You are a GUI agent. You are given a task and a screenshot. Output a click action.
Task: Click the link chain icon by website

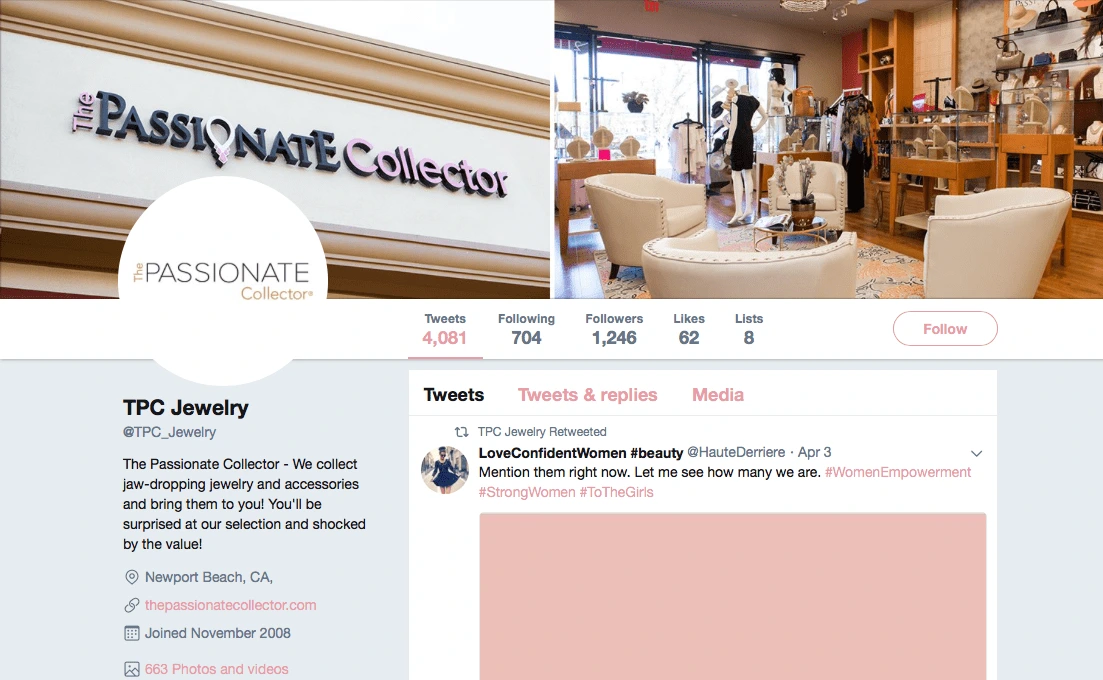pyautogui.click(x=132, y=605)
